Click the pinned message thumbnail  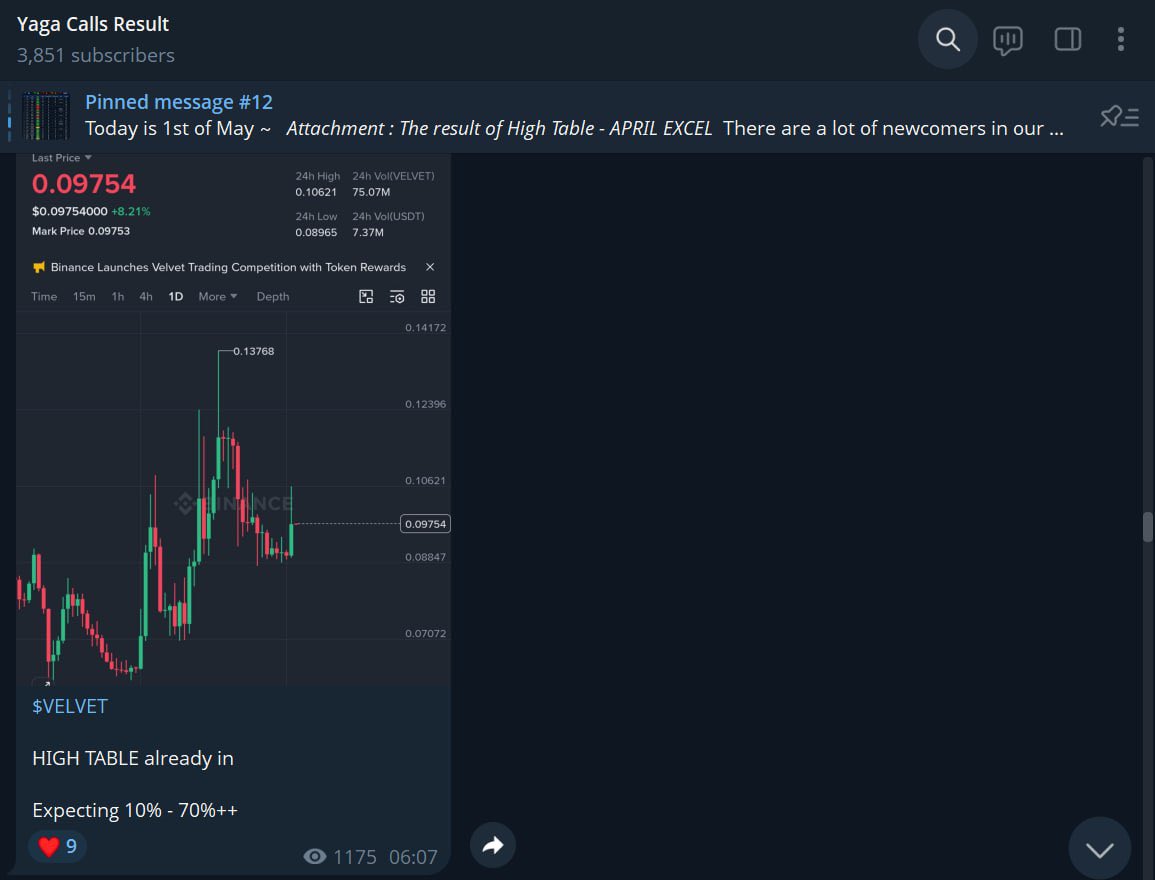[46, 116]
